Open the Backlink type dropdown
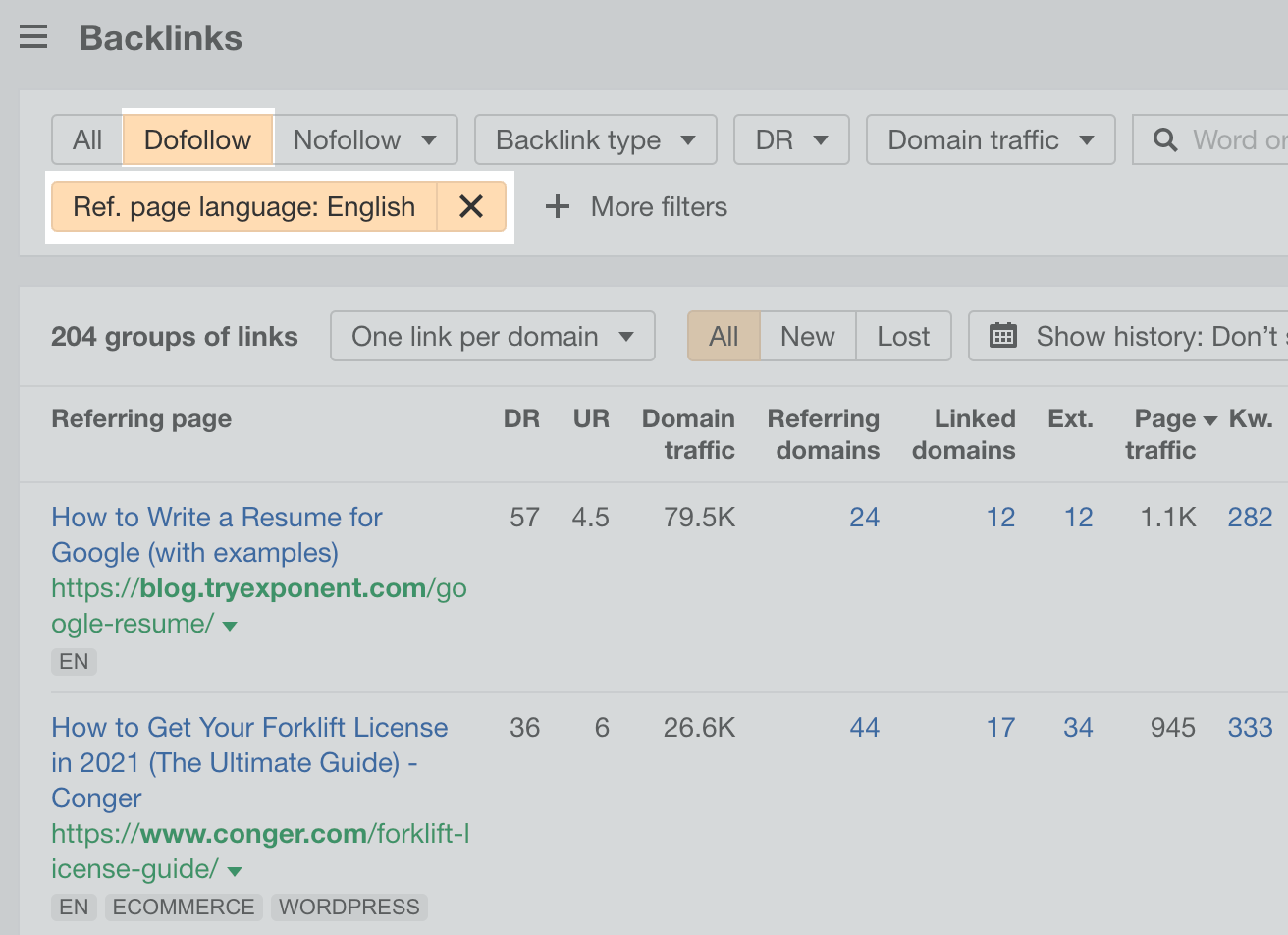Image resolution: width=1288 pixels, height=935 pixels. click(x=595, y=139)
